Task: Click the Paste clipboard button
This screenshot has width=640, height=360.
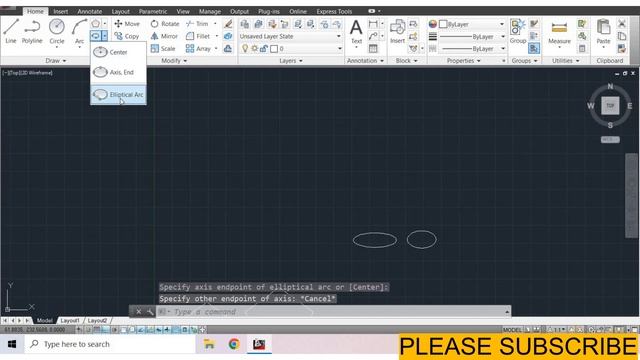Action: click(603, 33)
